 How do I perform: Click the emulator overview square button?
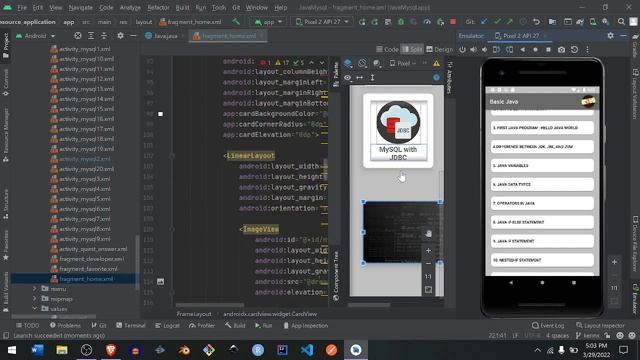point(549,49)
